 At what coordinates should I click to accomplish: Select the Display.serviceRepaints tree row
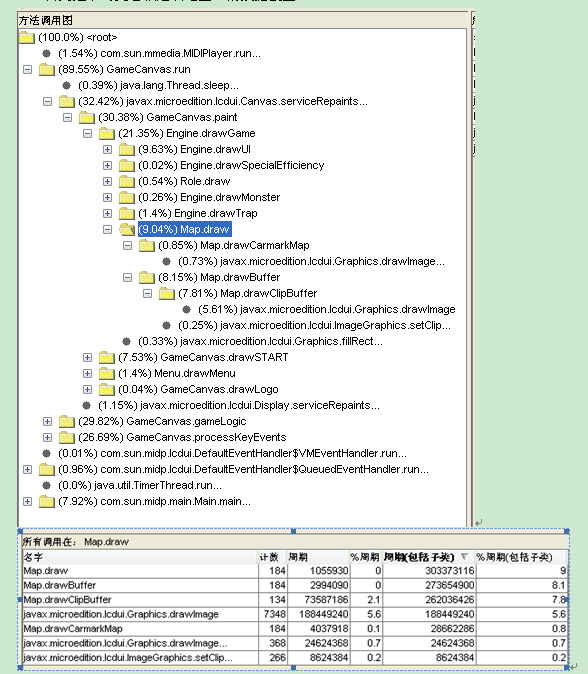click(239, 405)
